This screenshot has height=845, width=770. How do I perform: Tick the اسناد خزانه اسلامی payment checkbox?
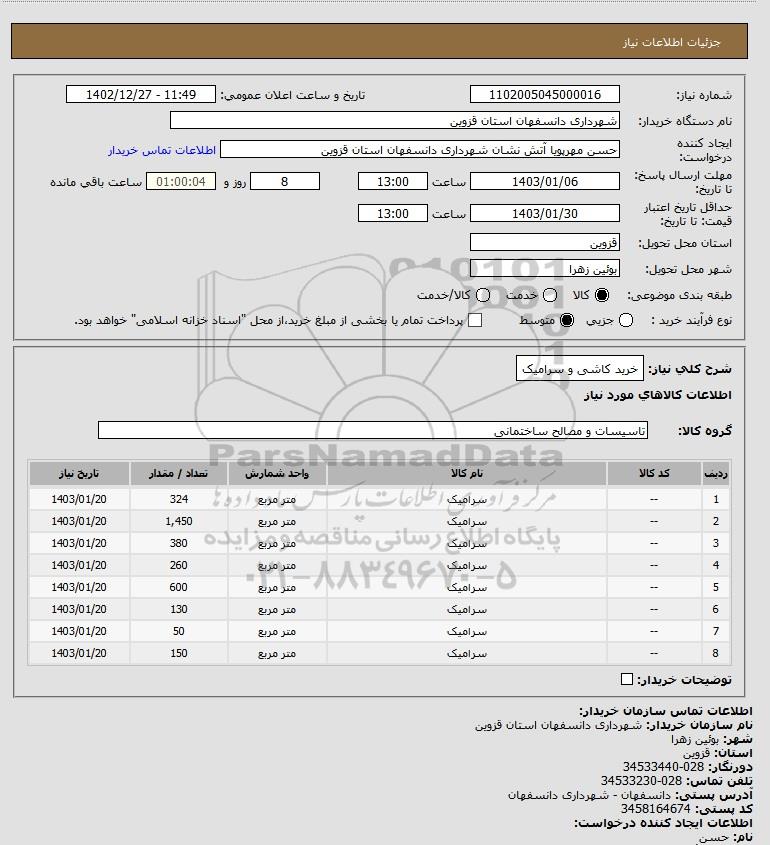point(475,320)
